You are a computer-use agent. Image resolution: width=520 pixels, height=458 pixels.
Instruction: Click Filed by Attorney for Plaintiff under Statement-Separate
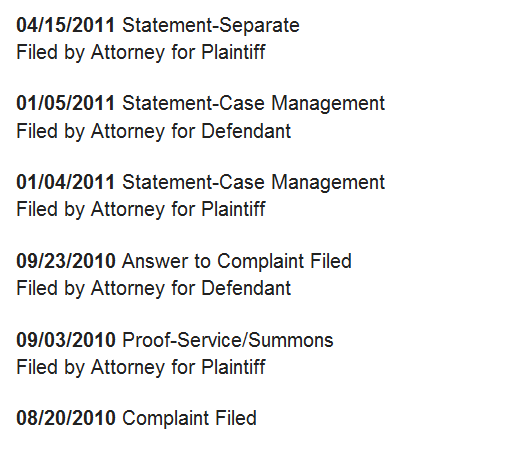(x=141, y=53)
